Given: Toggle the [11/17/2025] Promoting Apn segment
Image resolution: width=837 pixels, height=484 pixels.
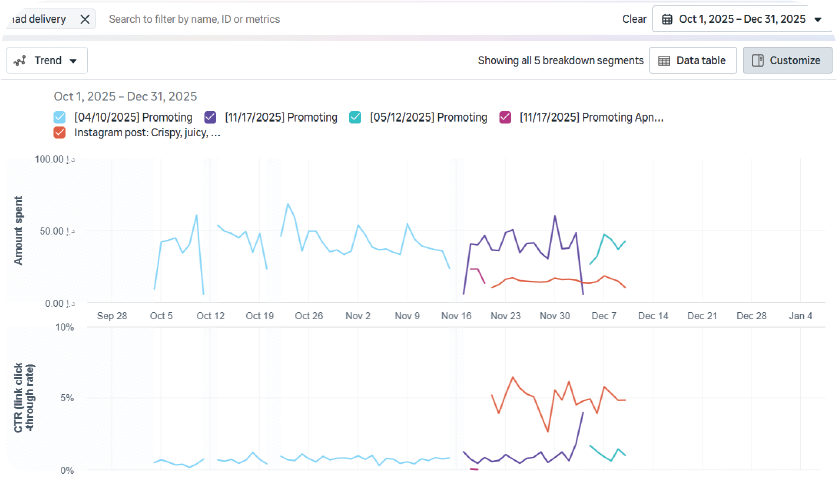Looking at the screenshot, I should [505, 117].
